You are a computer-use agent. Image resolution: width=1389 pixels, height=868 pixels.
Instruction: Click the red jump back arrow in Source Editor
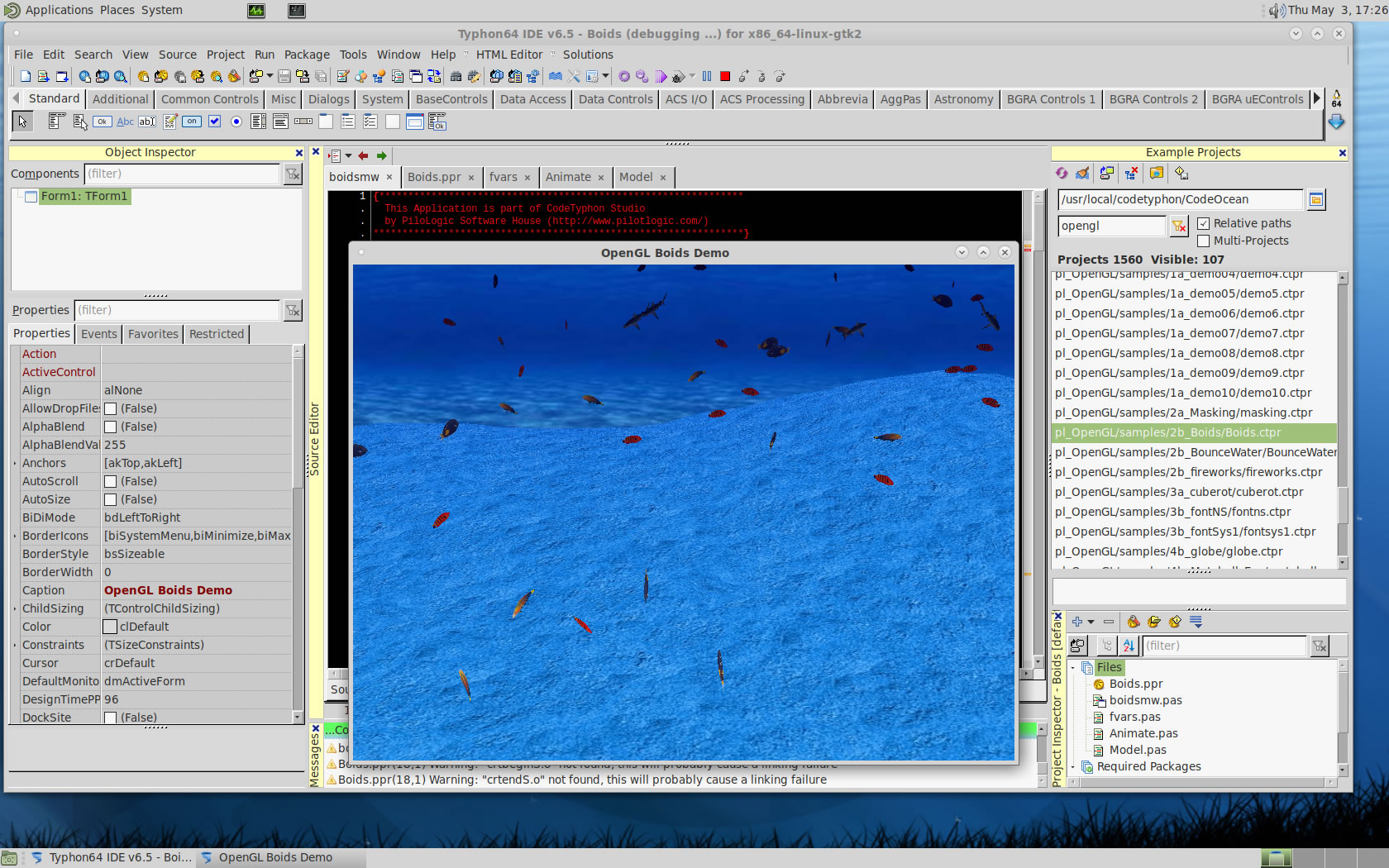pyautogui.click(x=363, y=155)
